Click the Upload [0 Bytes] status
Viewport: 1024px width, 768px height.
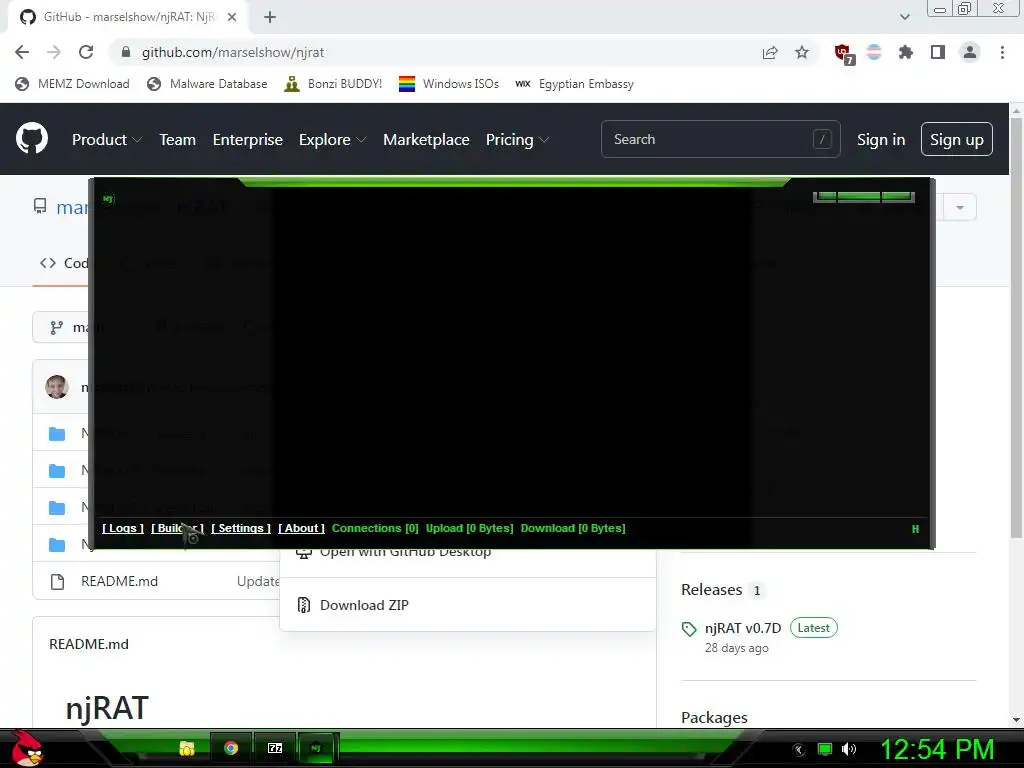coord(470,528)
